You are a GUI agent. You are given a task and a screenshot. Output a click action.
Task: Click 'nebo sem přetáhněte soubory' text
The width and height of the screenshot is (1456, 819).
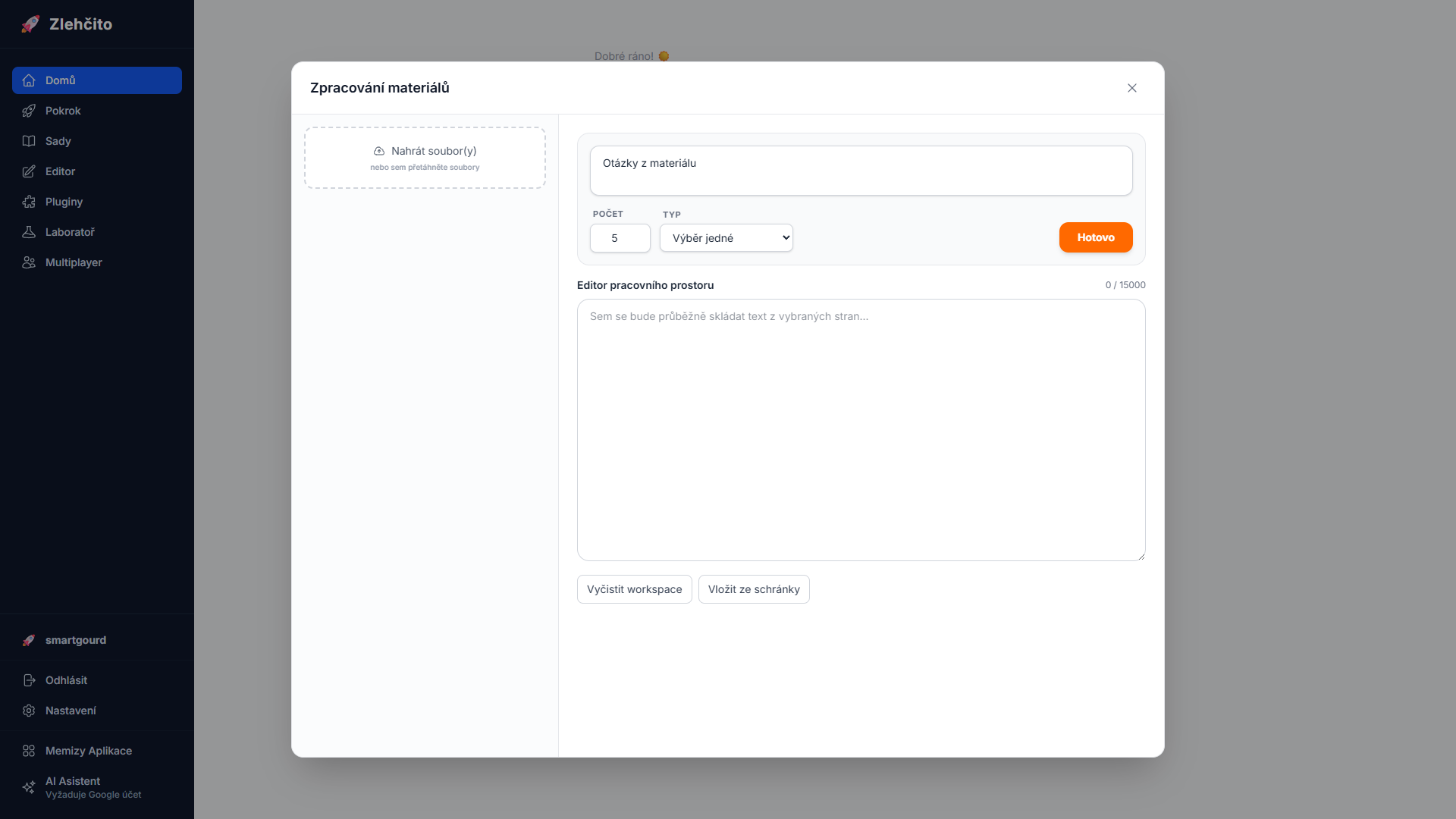(x=425, y=168)
